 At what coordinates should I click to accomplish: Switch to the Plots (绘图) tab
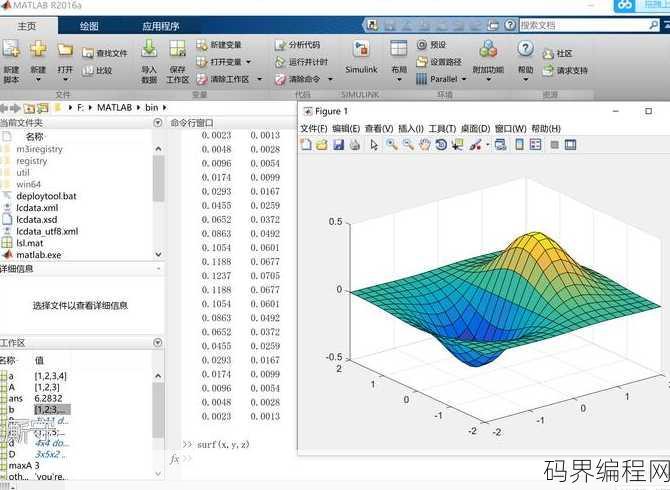pos(89,26)
